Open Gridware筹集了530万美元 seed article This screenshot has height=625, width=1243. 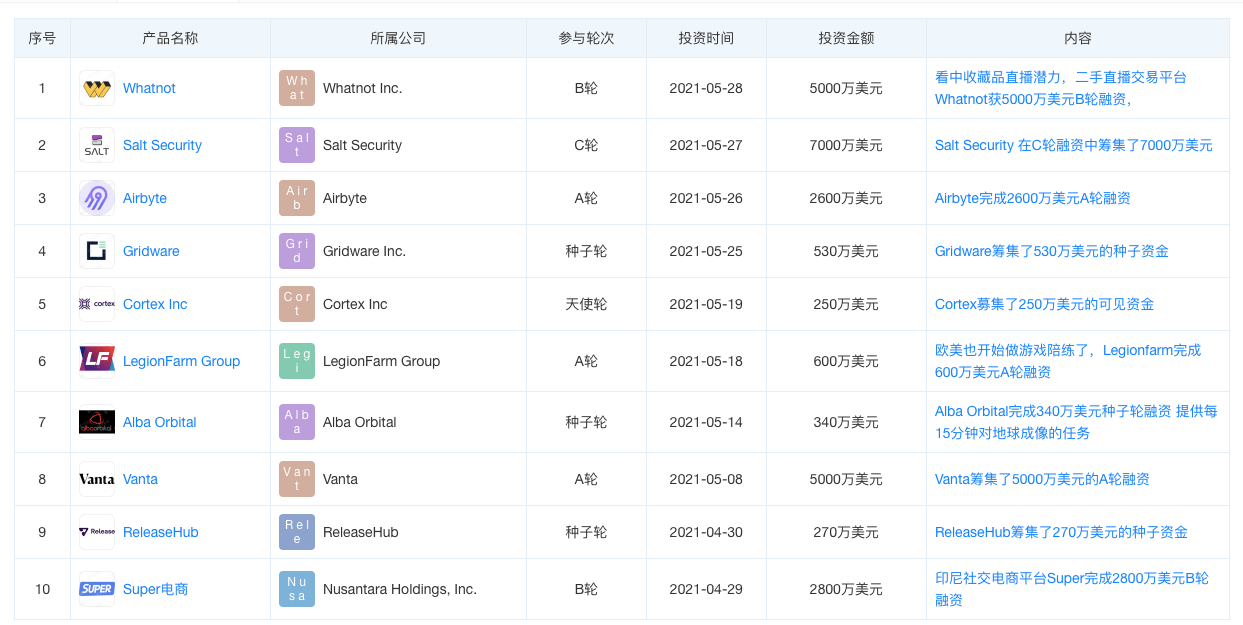pyautogui.click(x=1052, y=251)
